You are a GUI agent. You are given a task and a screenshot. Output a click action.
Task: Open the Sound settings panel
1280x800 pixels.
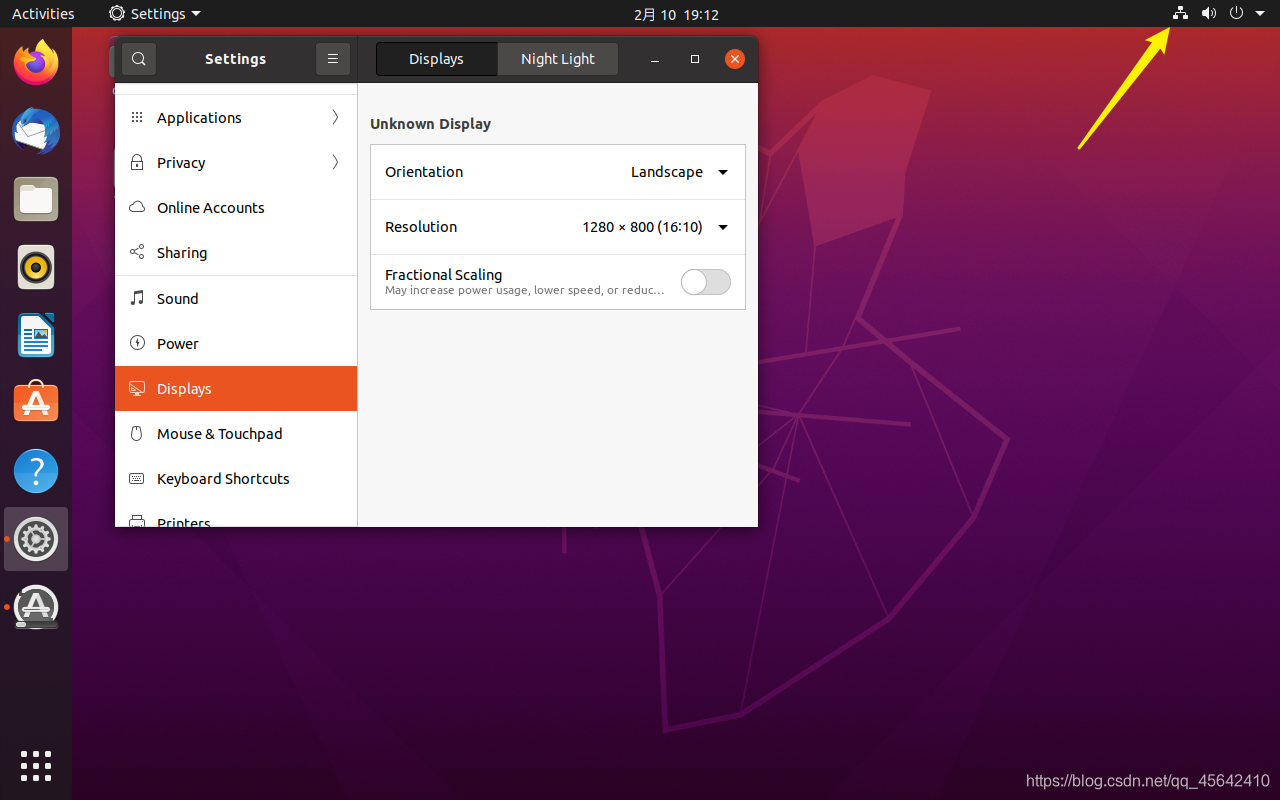[x=177, y=299]
